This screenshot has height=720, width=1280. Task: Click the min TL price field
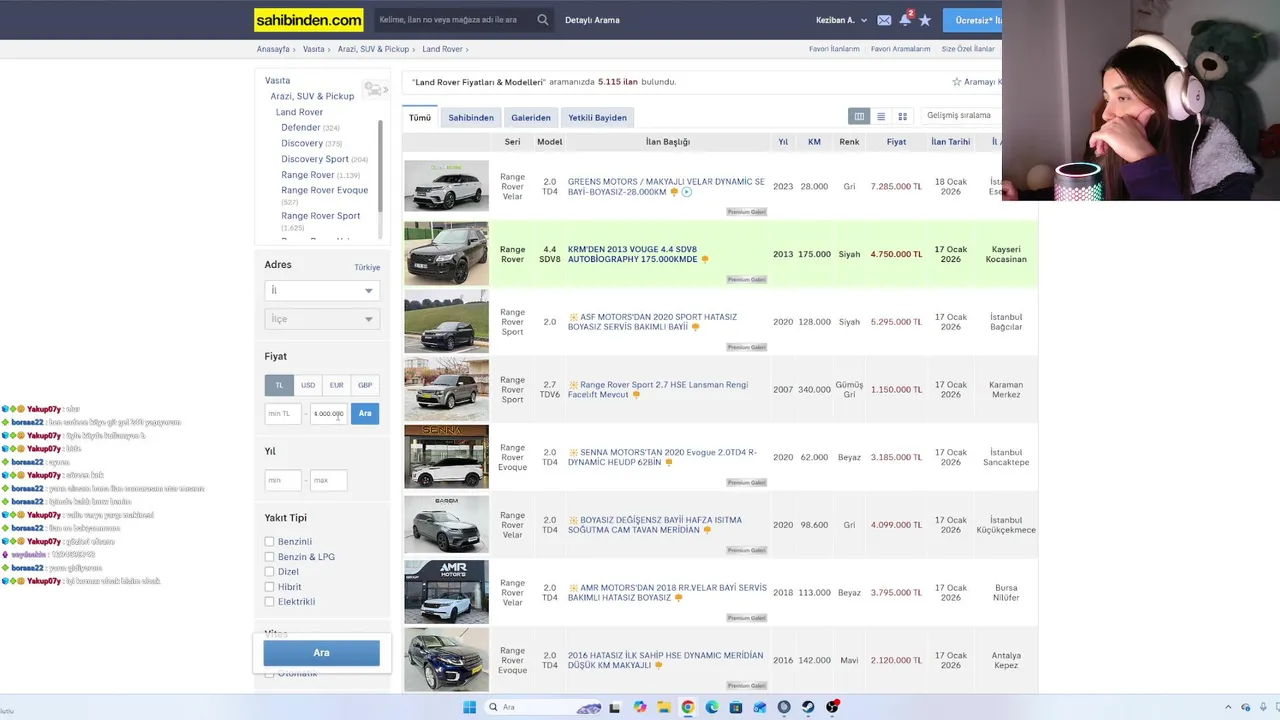coord(283,413)
